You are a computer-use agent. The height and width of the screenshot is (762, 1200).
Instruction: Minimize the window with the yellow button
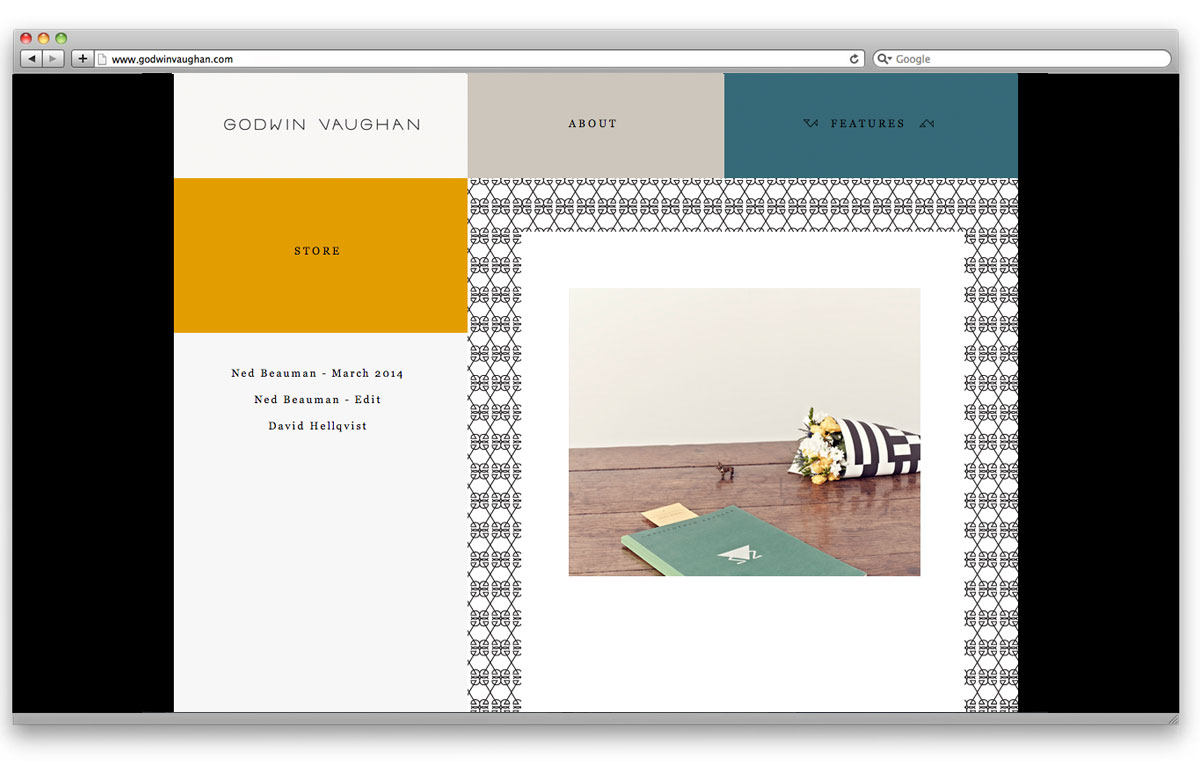(x=43, y=38)
